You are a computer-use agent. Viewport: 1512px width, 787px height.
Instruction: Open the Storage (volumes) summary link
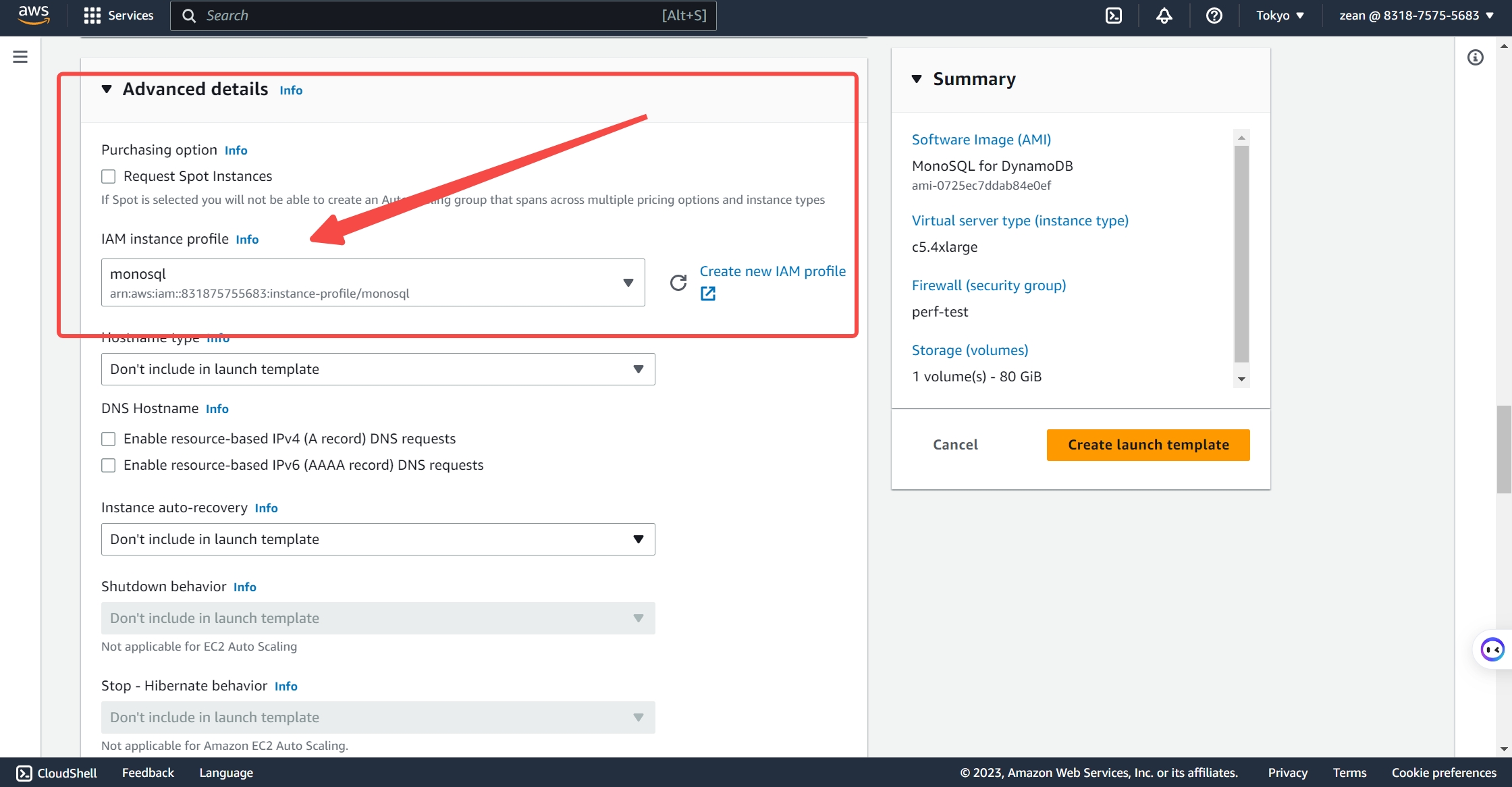[970, 350]
